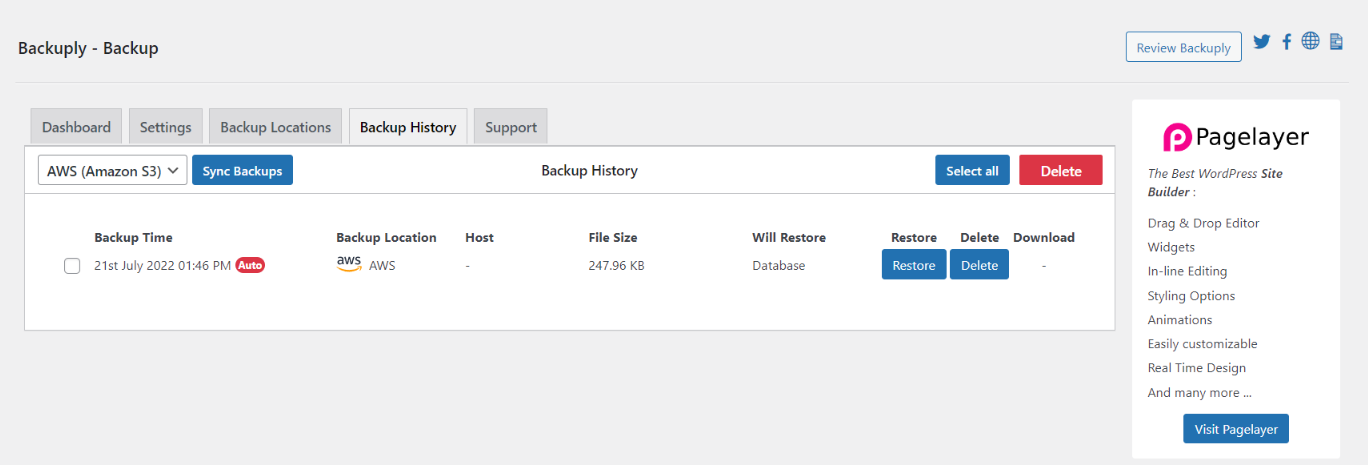Open the Support tab

(511, 127)
